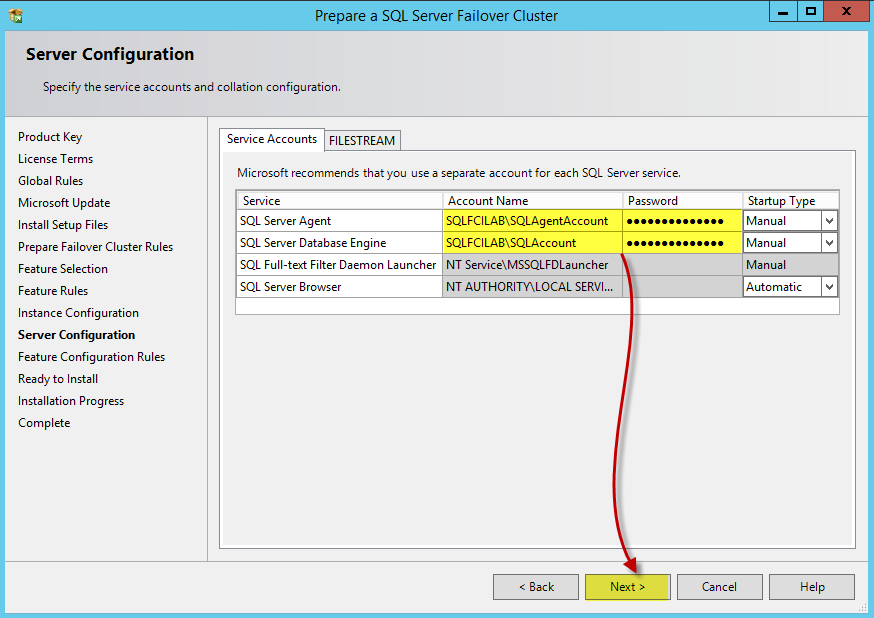Select the Complete step
Image resolution: width=874 pixels, height=618 pixels.
pos(44,423)
